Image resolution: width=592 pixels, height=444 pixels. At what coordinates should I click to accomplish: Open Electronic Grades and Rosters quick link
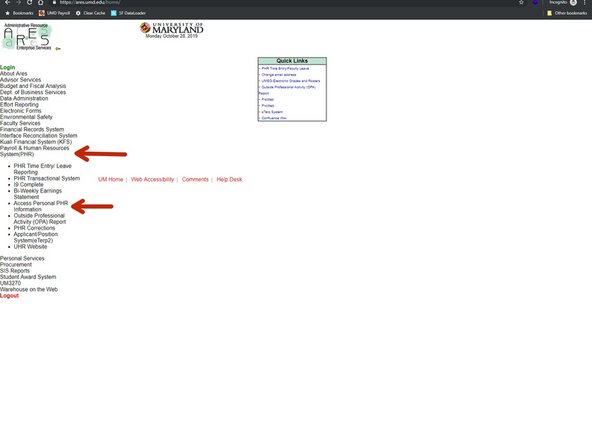(291, 81)
